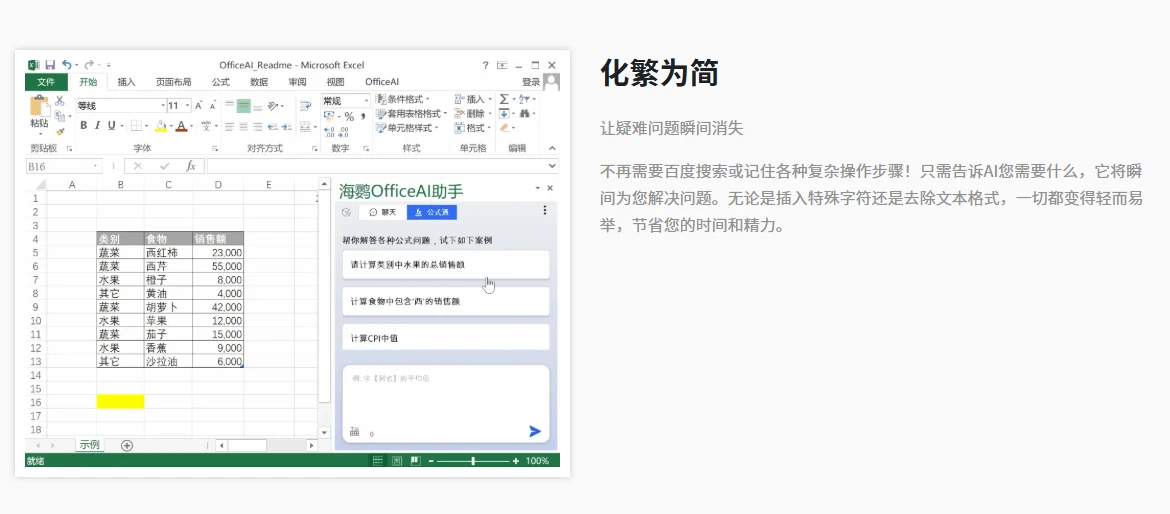Click the Save icon in quick access toolbar
The width and height of the screenshot is (1170, 514).
pos(50,65)
